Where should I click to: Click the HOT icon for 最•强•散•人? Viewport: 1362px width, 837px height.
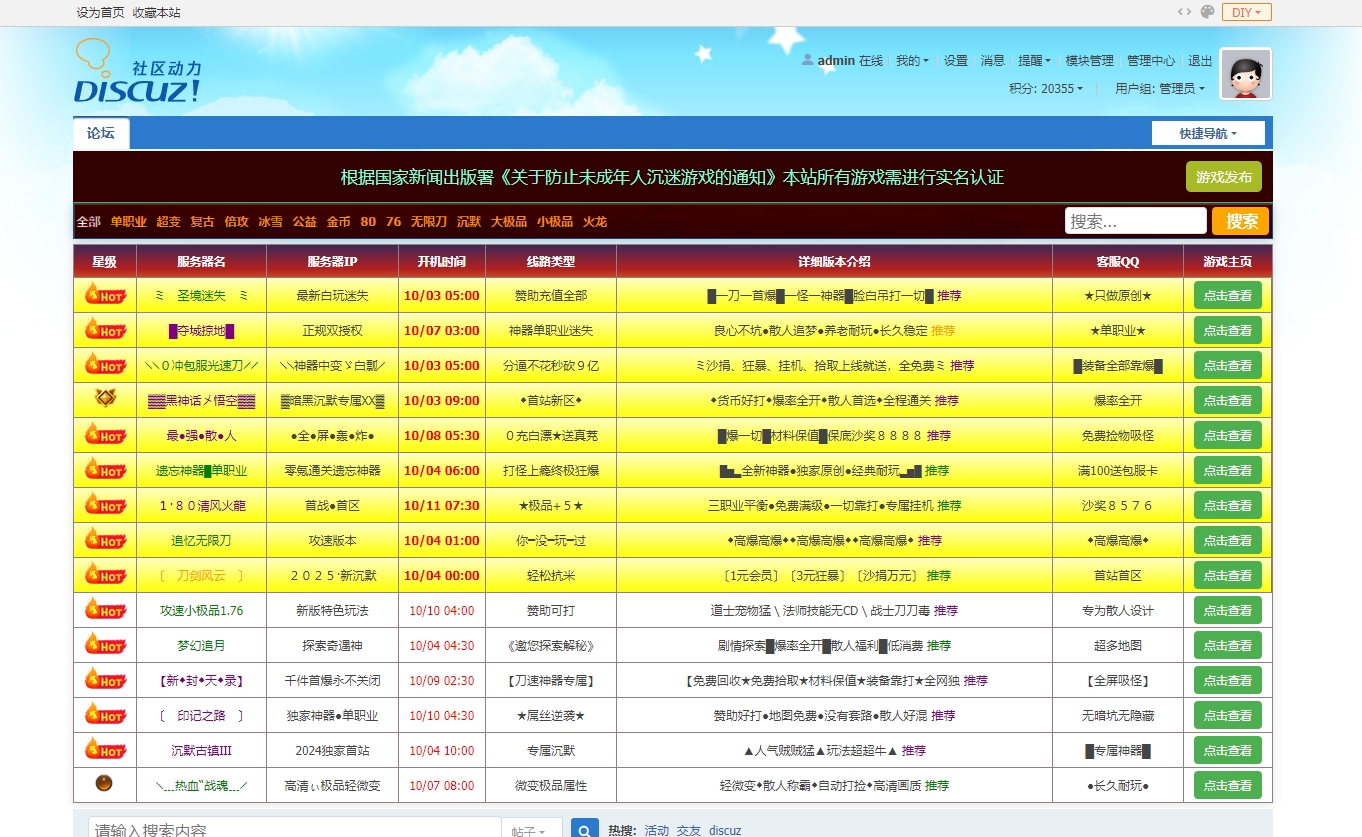[x=105, y=435]
